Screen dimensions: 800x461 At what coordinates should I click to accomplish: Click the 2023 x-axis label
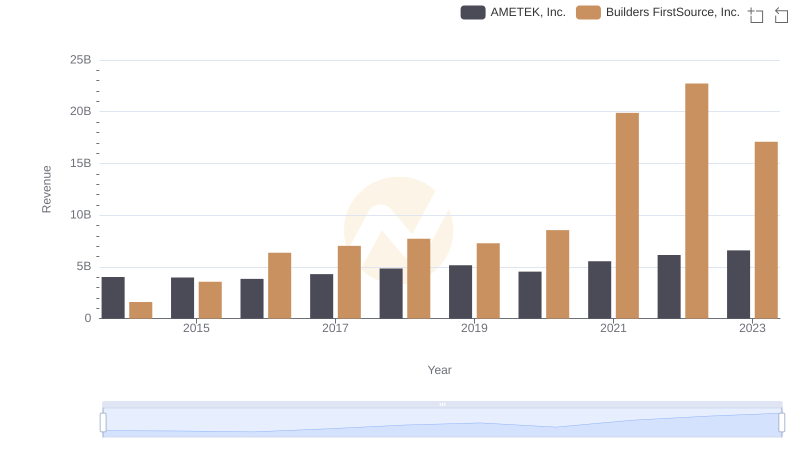(x=752, y=328)
